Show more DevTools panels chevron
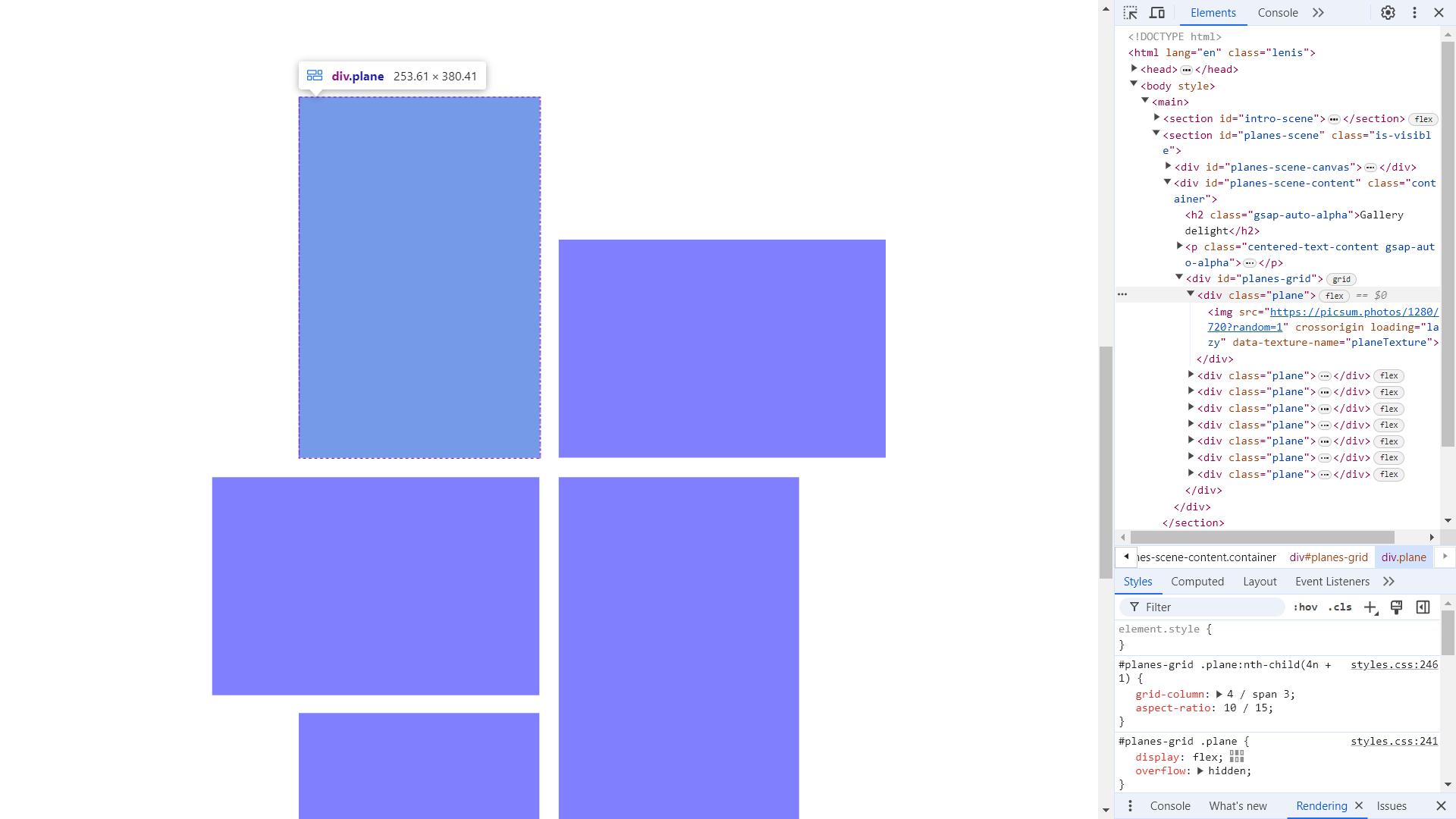 pyautogui.click(x=1318, y=13)
